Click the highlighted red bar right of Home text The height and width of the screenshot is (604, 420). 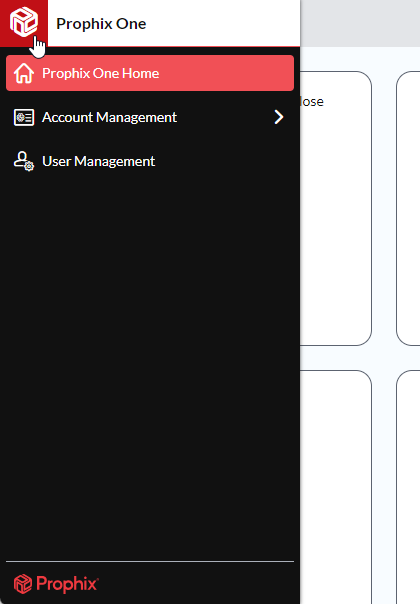click(x=227, y=73)
